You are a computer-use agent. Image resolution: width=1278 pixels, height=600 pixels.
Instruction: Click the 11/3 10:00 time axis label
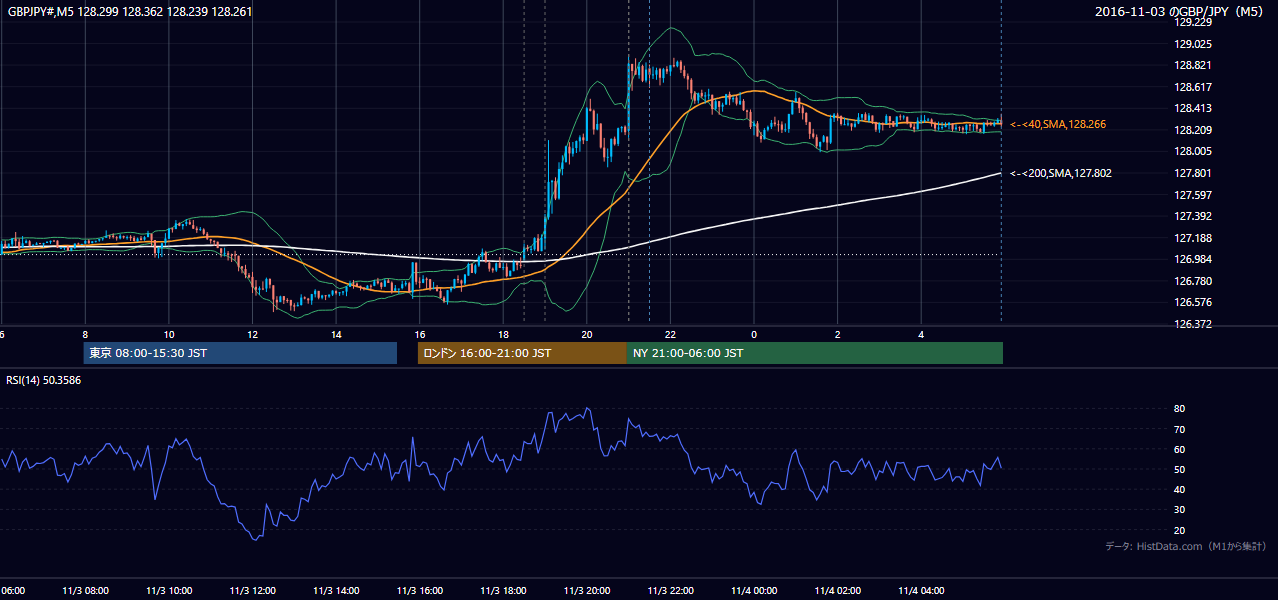[168, 590]
